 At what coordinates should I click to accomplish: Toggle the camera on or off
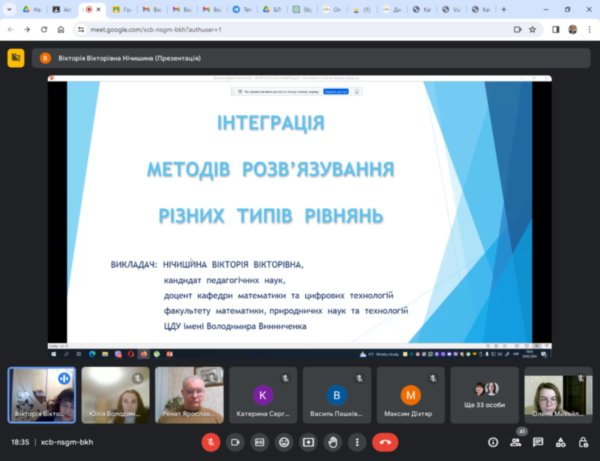point(236,441)
